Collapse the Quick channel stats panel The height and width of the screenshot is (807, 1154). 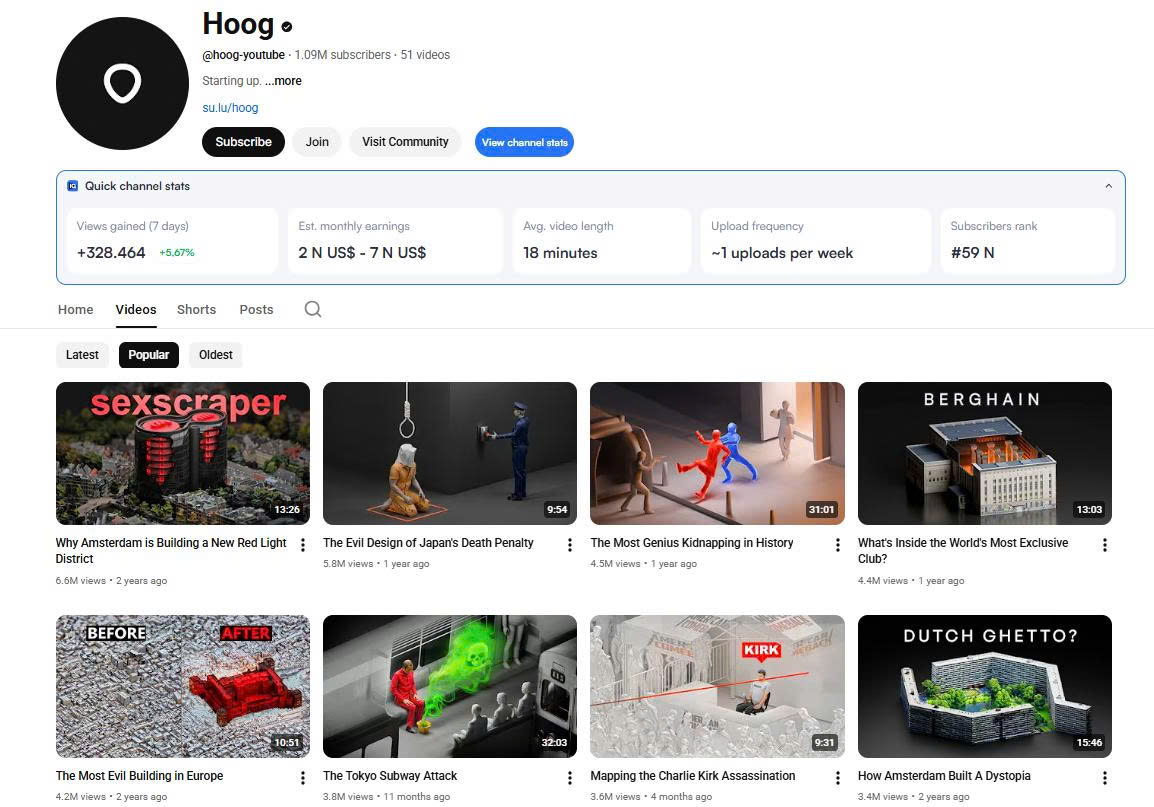(x=1108, y=186)
